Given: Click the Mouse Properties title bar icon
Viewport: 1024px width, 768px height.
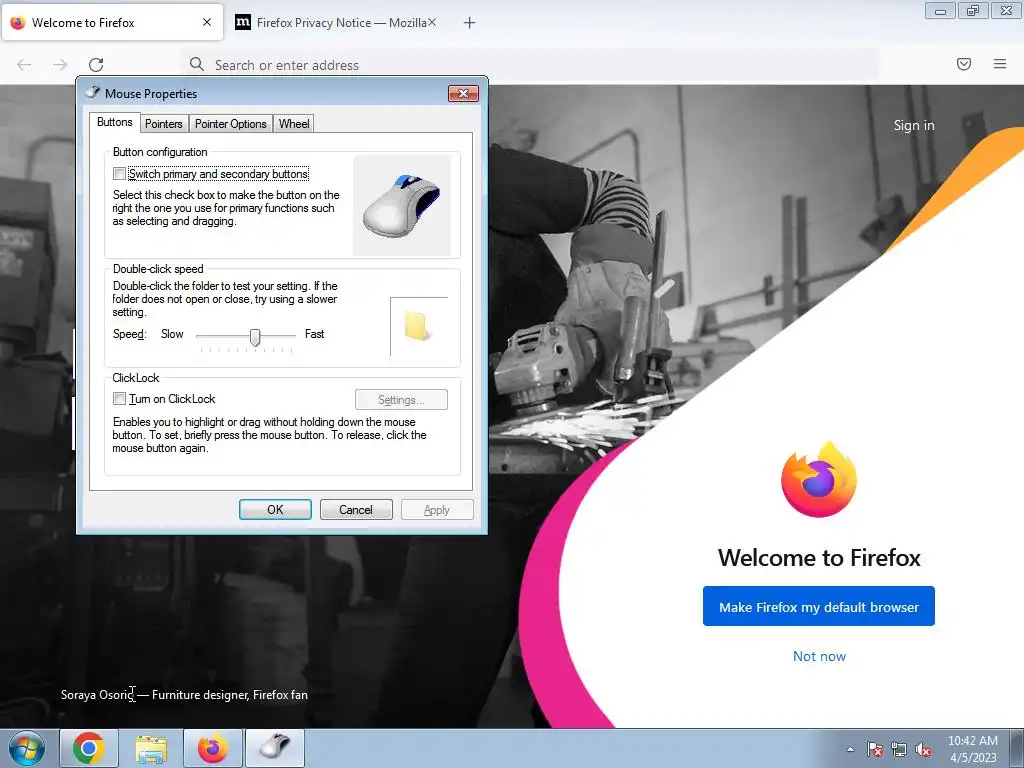Looking at the screenshot, I should (x=93, y=93).
